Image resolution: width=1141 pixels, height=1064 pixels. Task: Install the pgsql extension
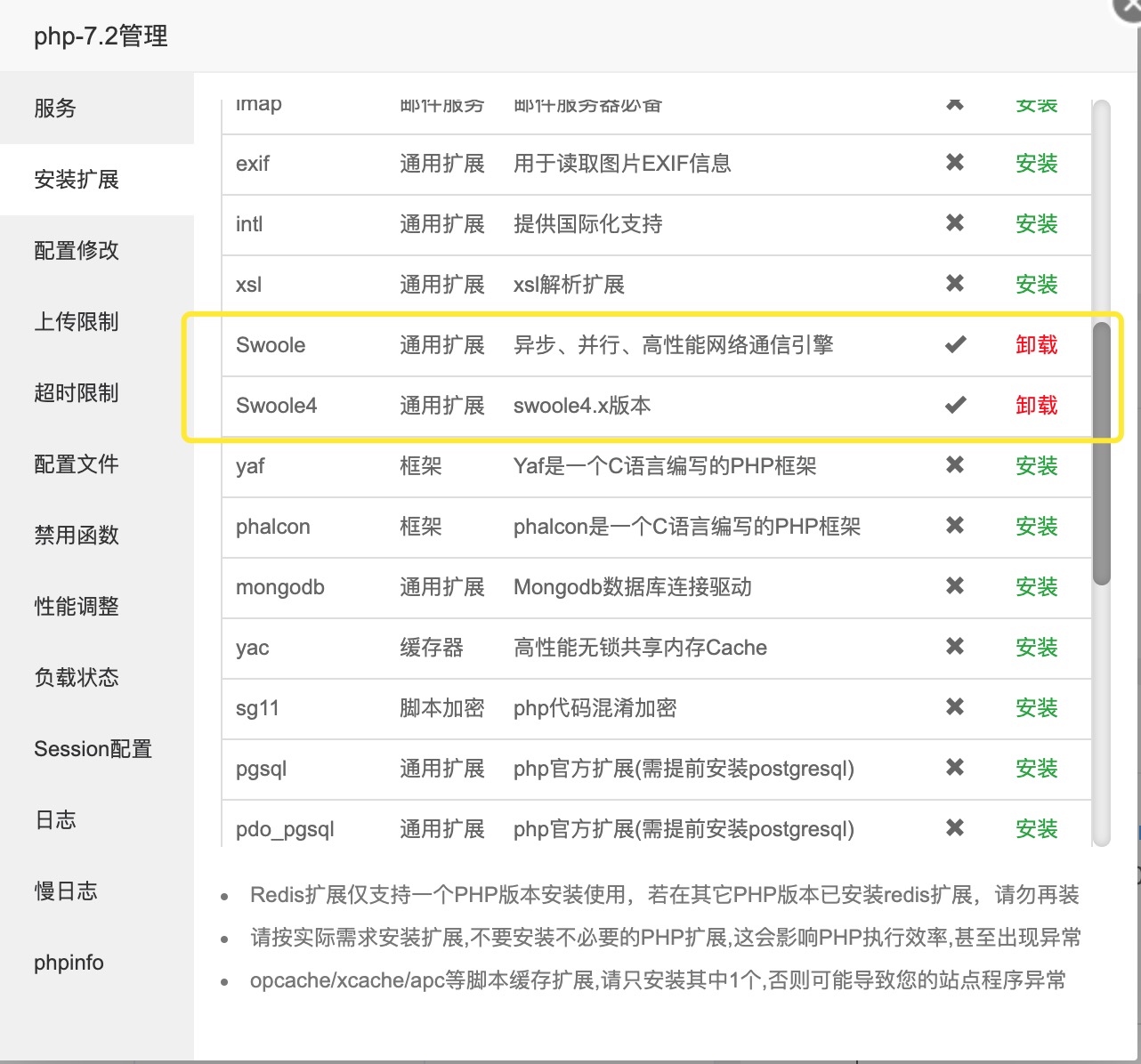[x=1037, y=769]
